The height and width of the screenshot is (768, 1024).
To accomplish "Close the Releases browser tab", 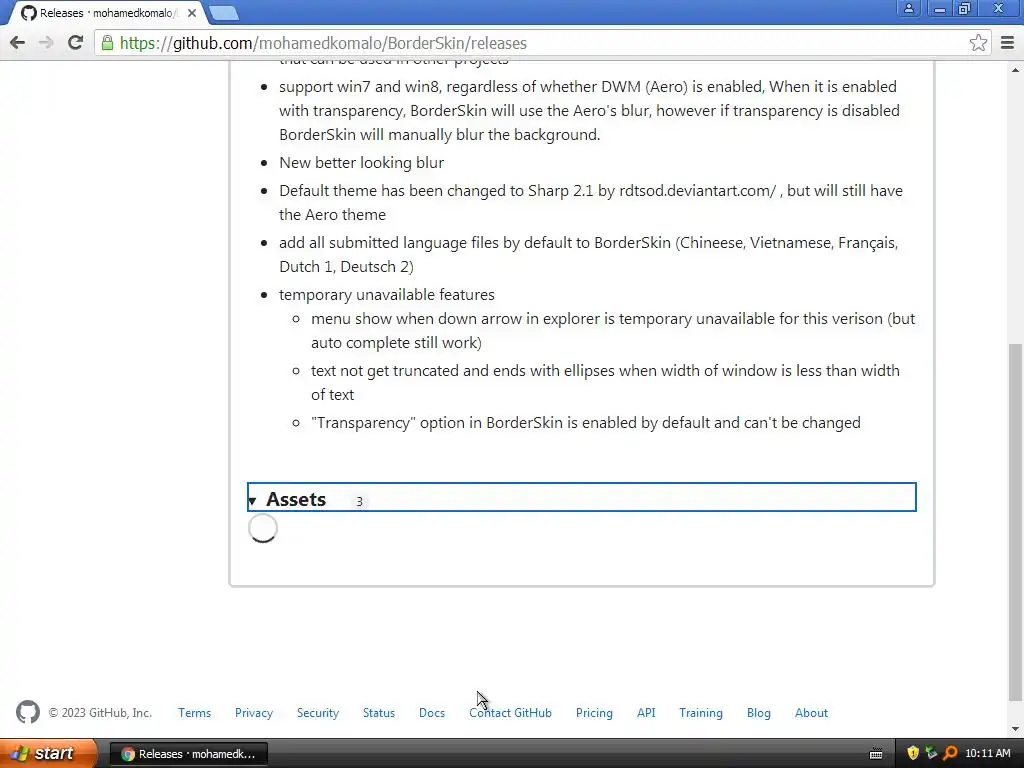I will click(192, 12).
